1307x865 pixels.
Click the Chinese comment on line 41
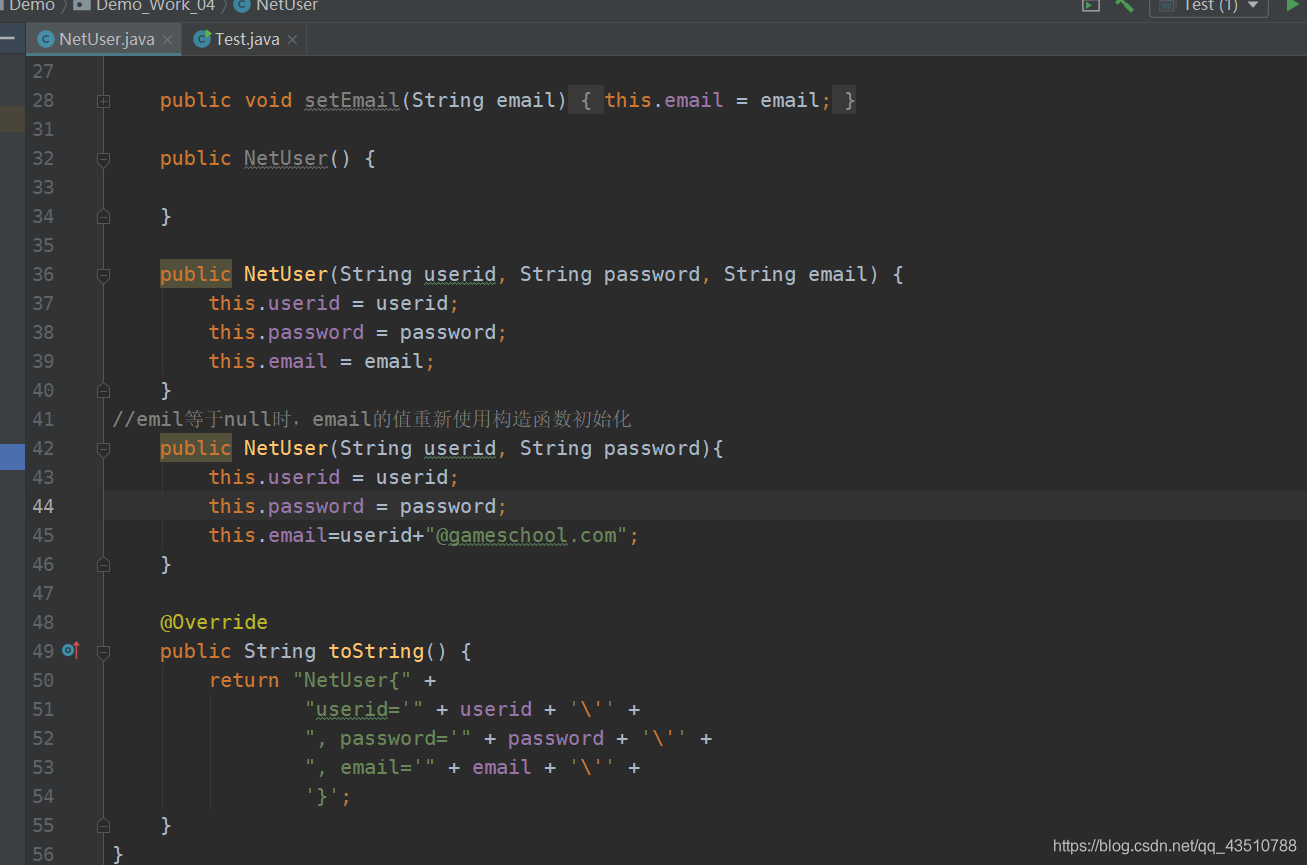(x=372, y=419)
